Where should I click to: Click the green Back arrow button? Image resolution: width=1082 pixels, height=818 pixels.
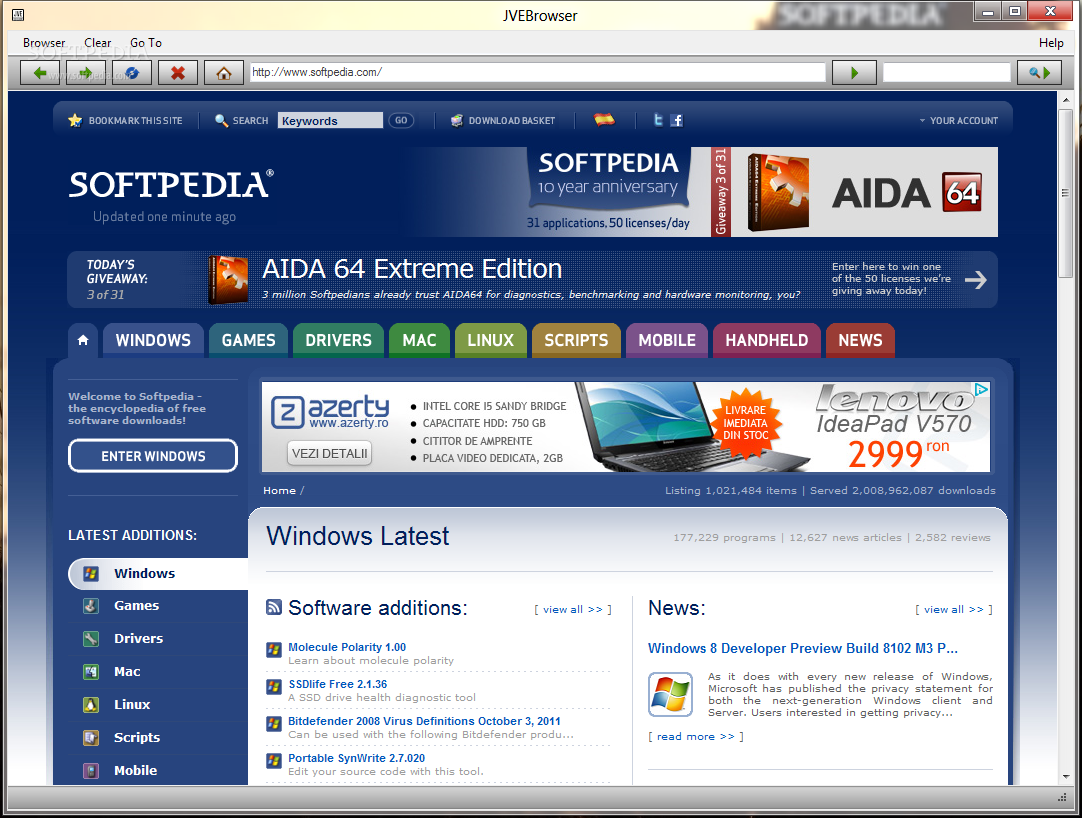click(40, 72)
